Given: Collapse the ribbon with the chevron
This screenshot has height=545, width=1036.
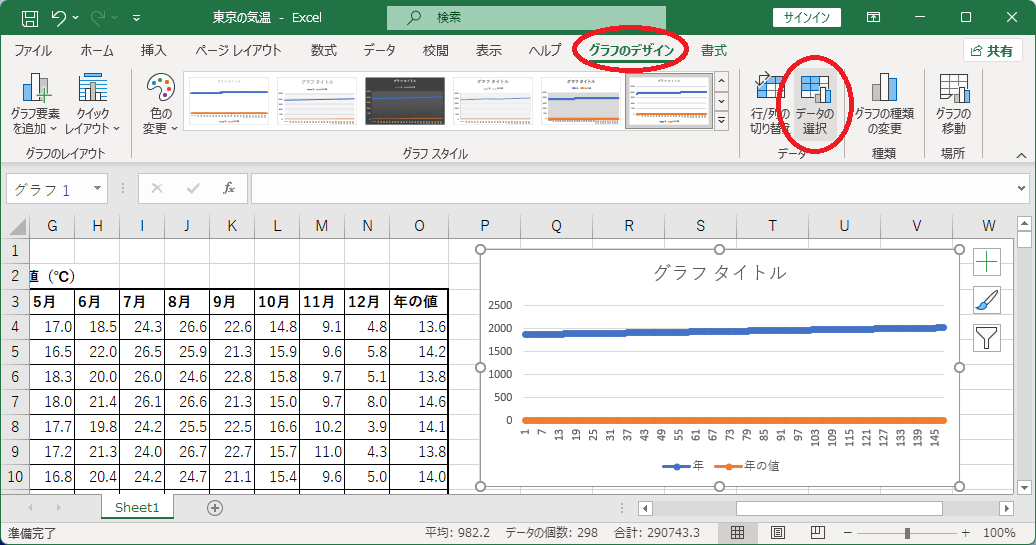Looking at the screenshot, I should click(x=1021, y=155).
